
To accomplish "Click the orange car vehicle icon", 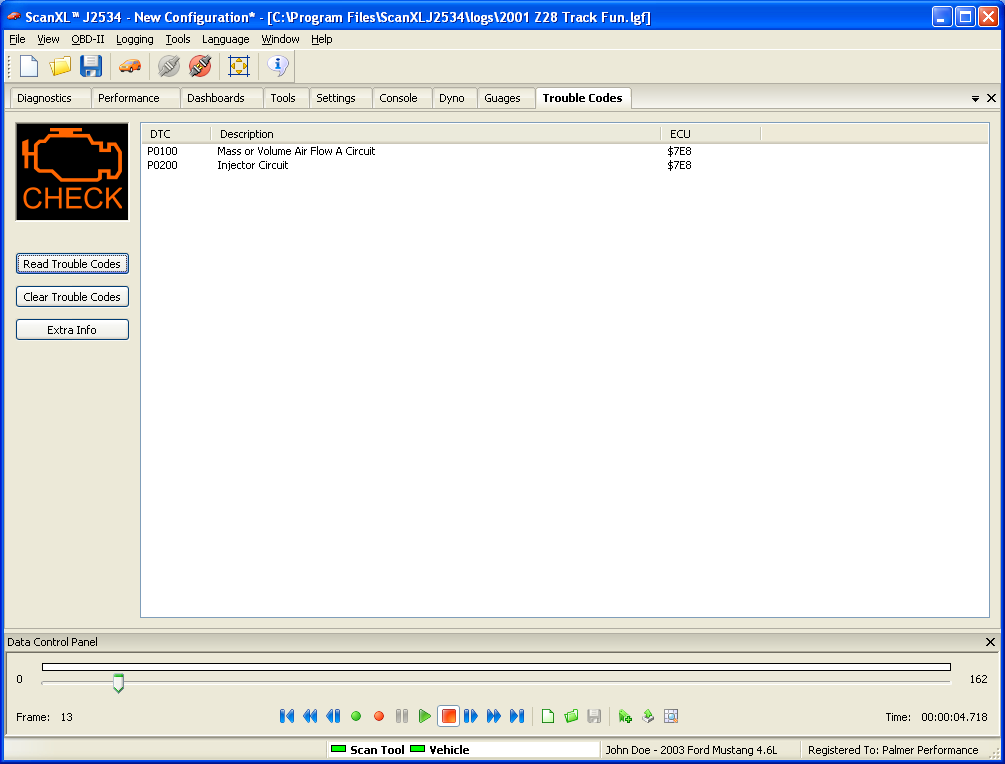I will pos(130,66).
